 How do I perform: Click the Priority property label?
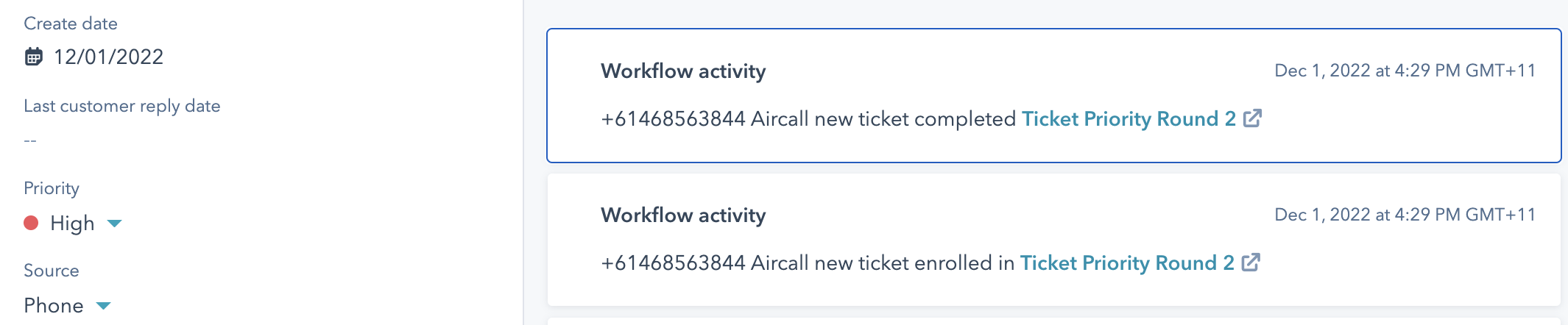tap(52, 188)
